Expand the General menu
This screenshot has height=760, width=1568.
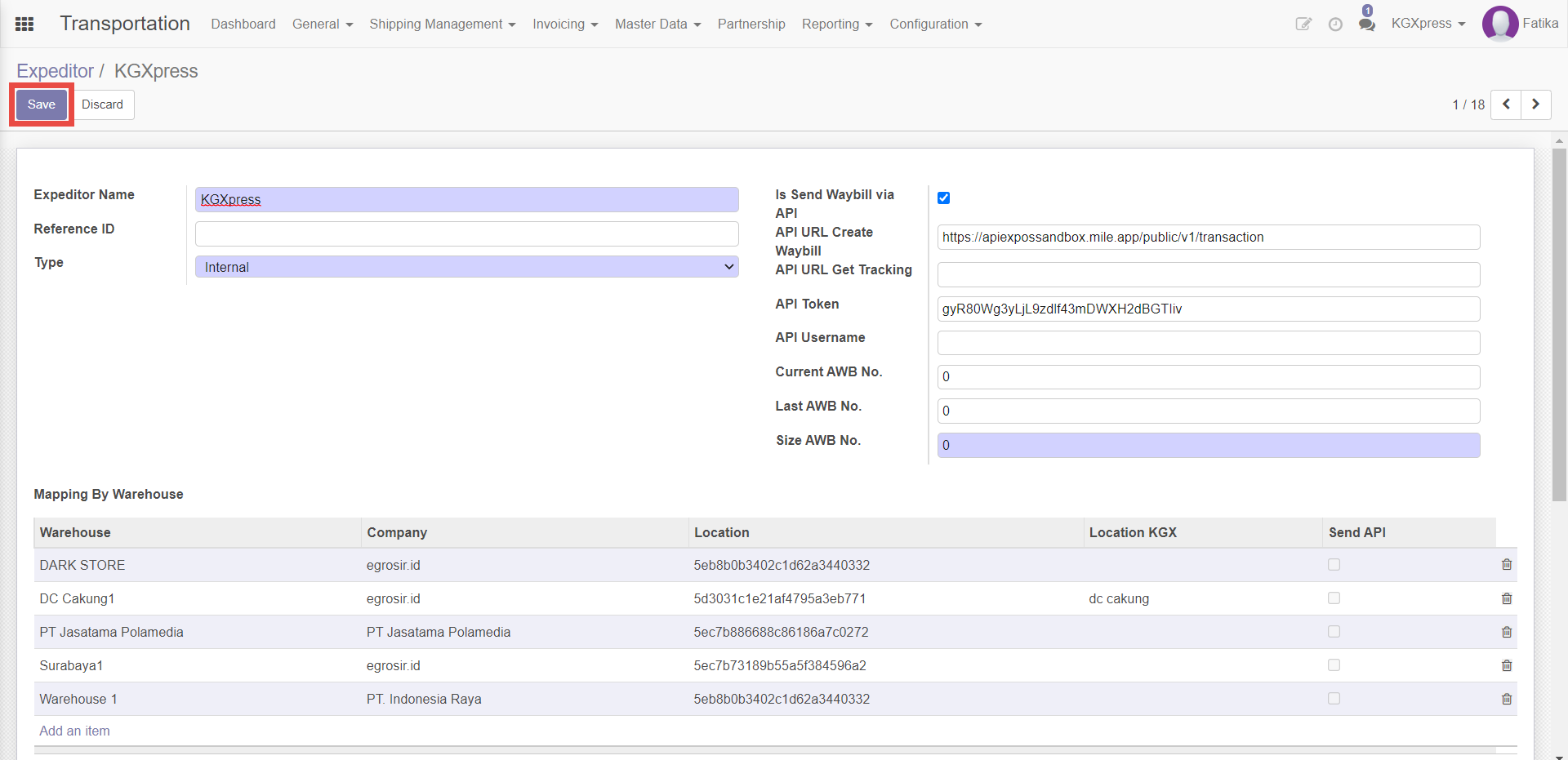tap(323, 24)
